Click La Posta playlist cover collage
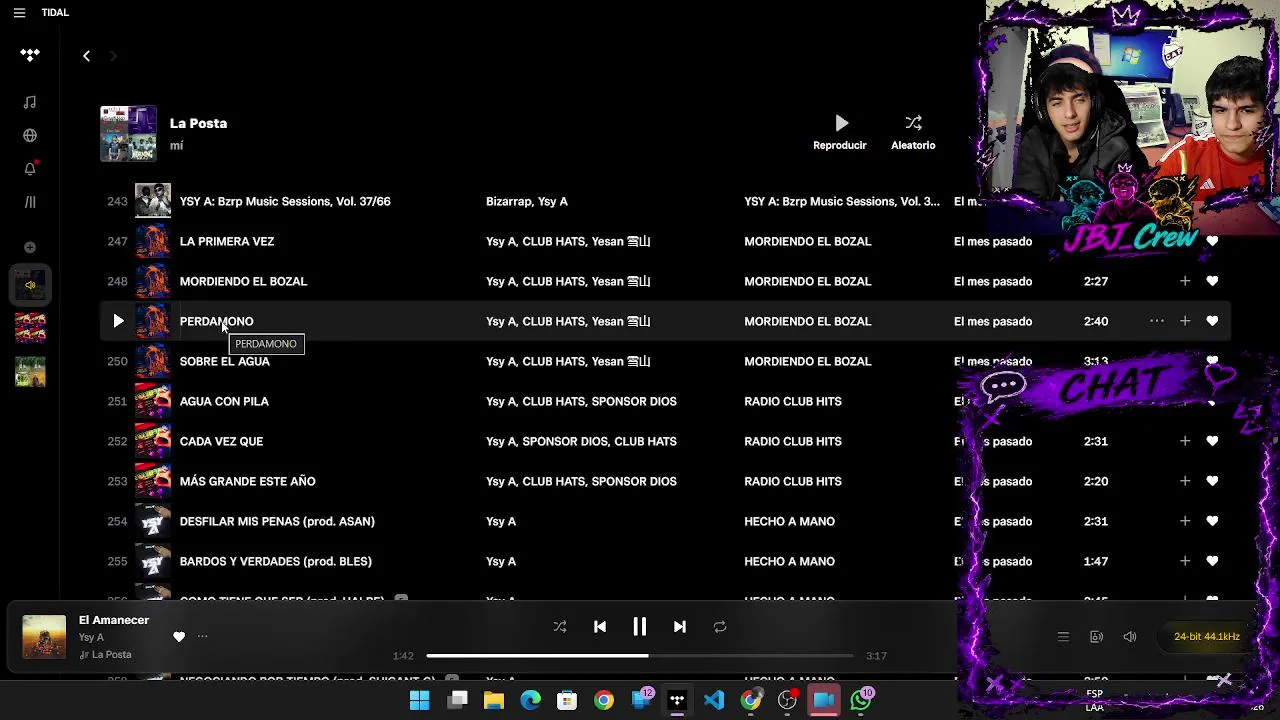Viewport: 1280px width, 720px height. tap(128, 133)
